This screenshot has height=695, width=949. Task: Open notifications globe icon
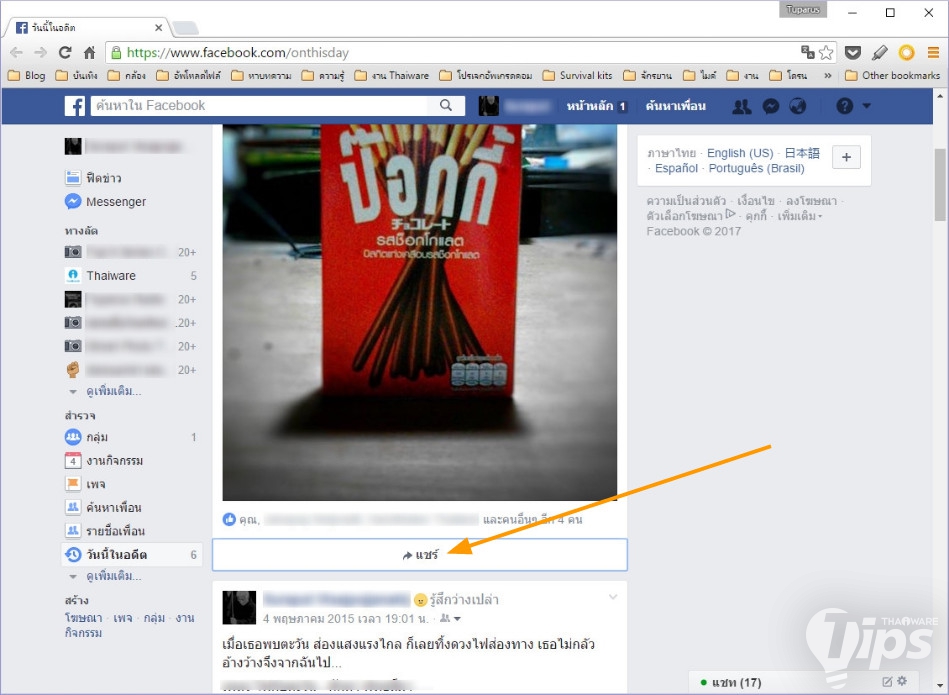[x=798, y=107]
